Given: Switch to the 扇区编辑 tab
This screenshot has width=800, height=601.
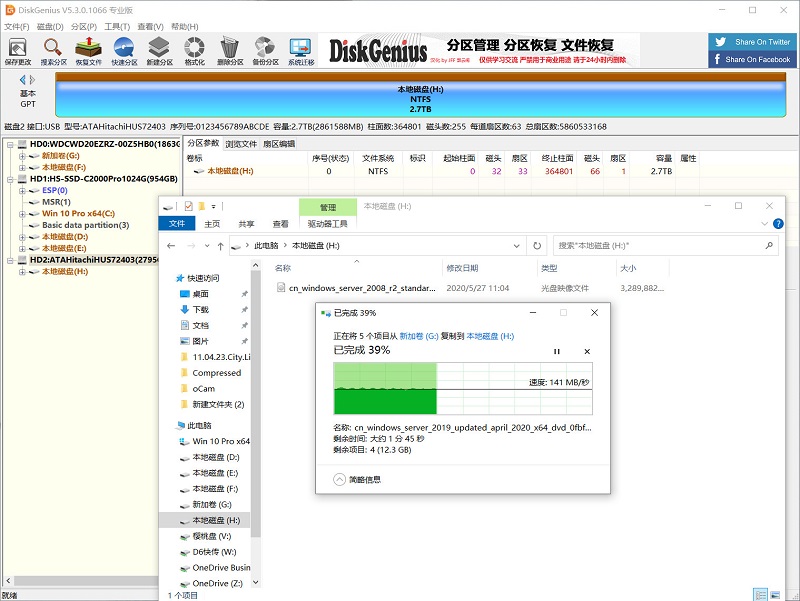Looking at the screenshot, I should click(x=279, y=144).
